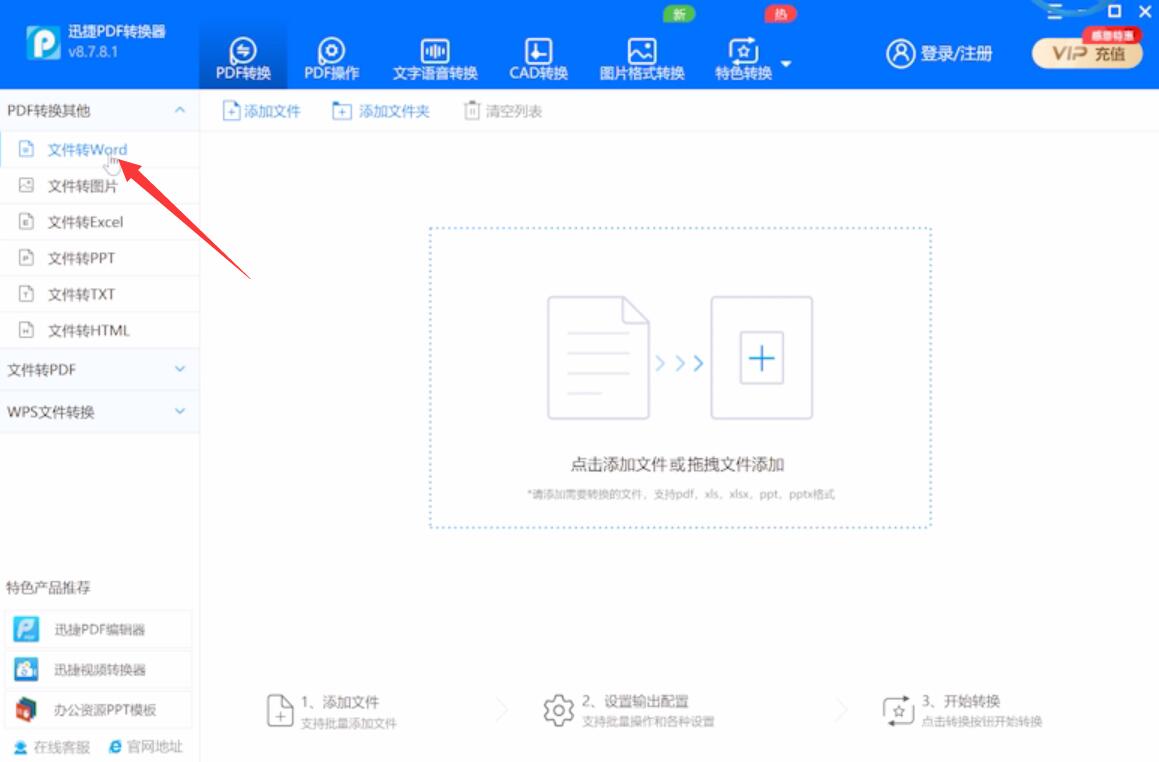
Task: Click step 2 设置输出配置 gear icon
Action: click(558, 710)
